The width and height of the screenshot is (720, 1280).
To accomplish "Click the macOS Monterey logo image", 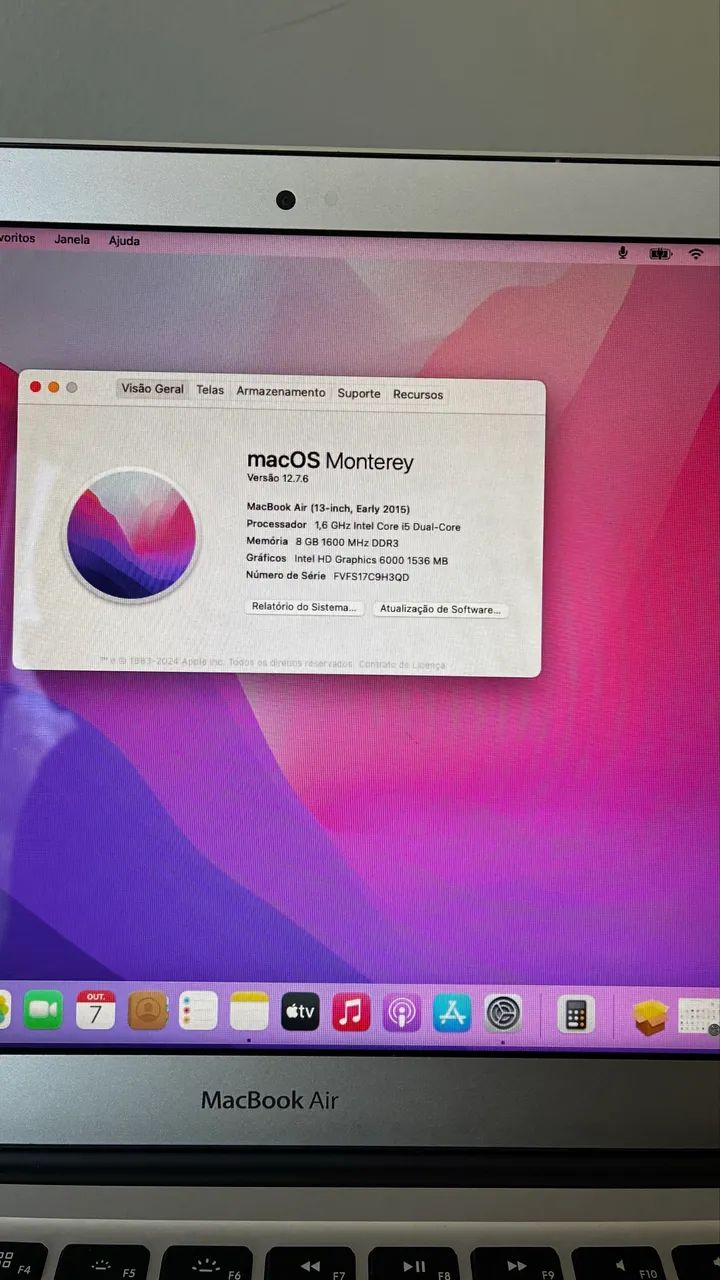I will (x=131, y=536).
